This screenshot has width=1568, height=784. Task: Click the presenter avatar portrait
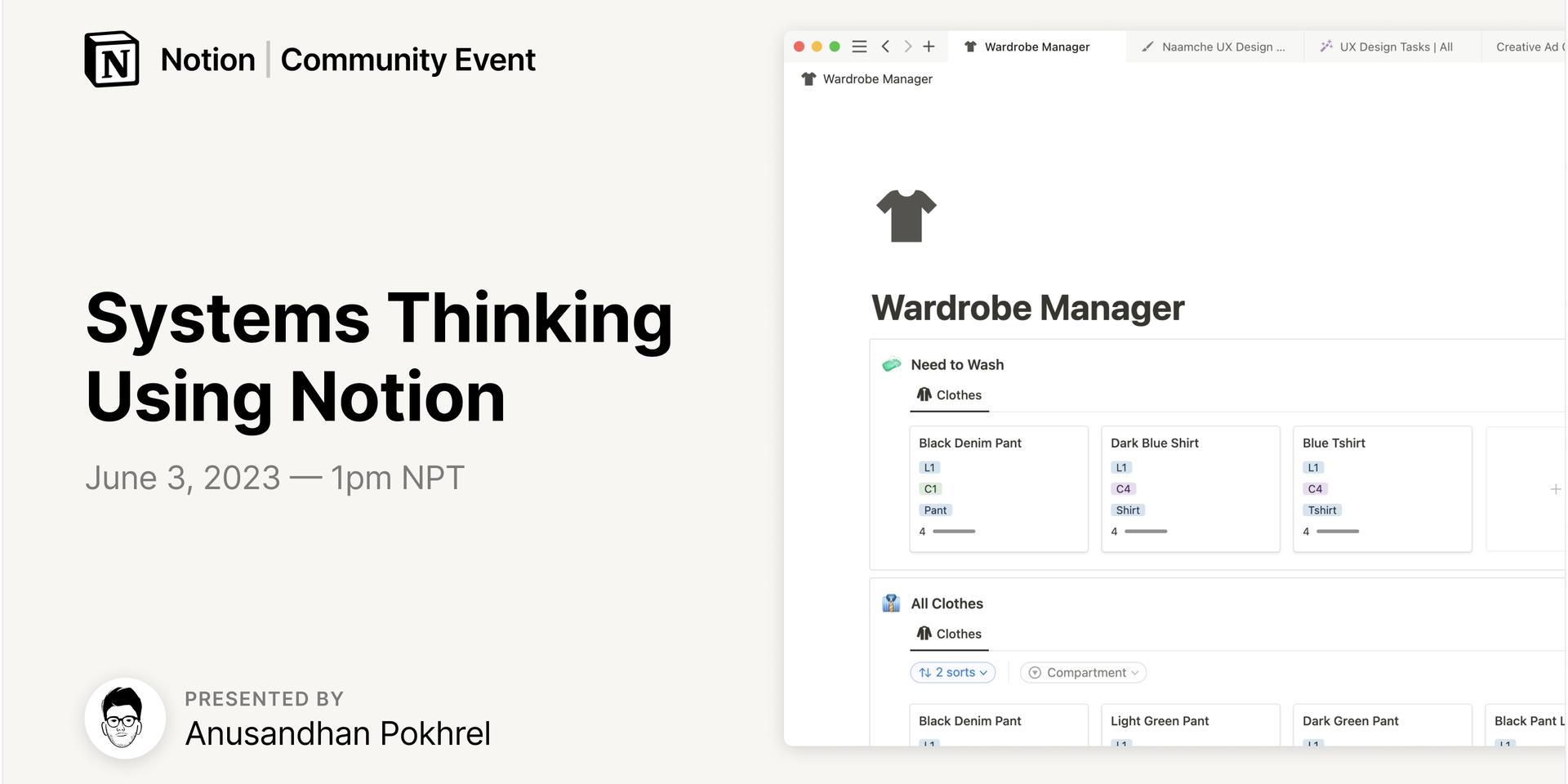point(125,718)
